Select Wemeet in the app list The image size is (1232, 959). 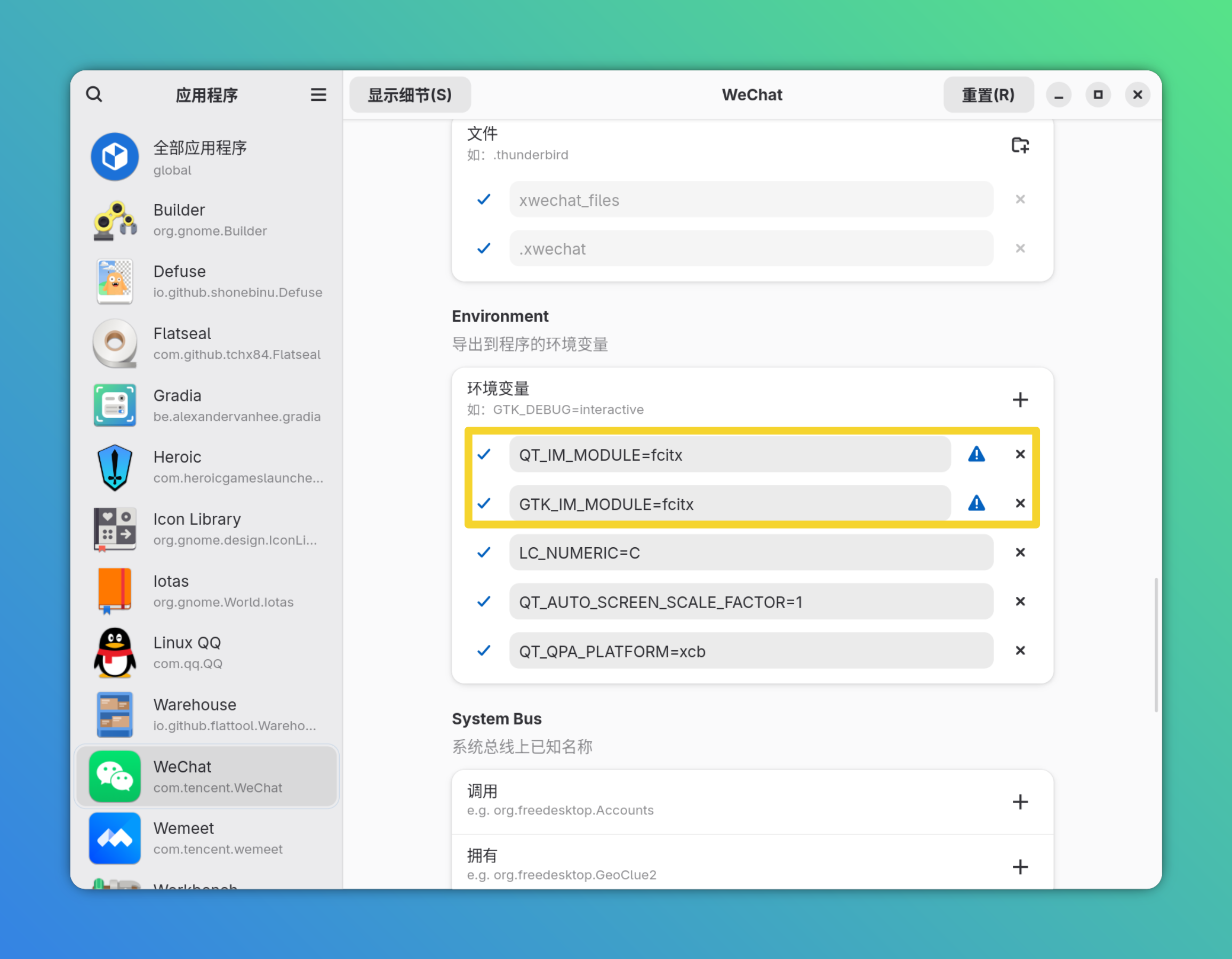[206, 838]
